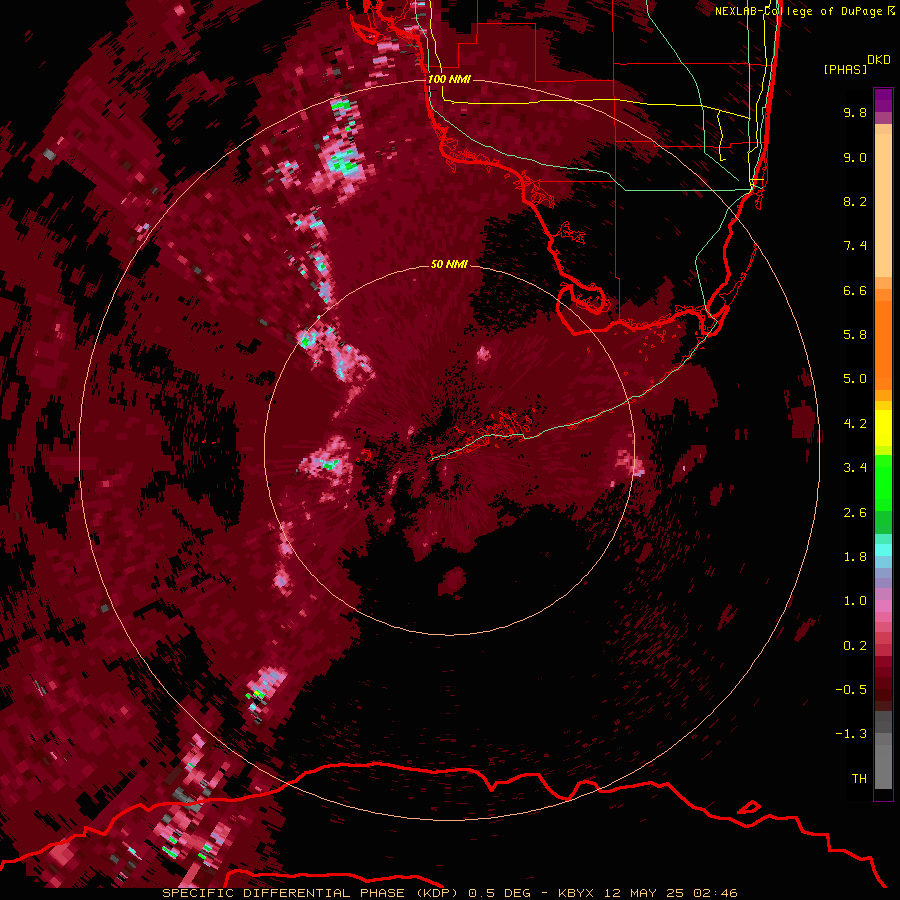
Task: Pick the bright yellow segment of the color bar
Action: pyautogui.click(x=883, y=428)
